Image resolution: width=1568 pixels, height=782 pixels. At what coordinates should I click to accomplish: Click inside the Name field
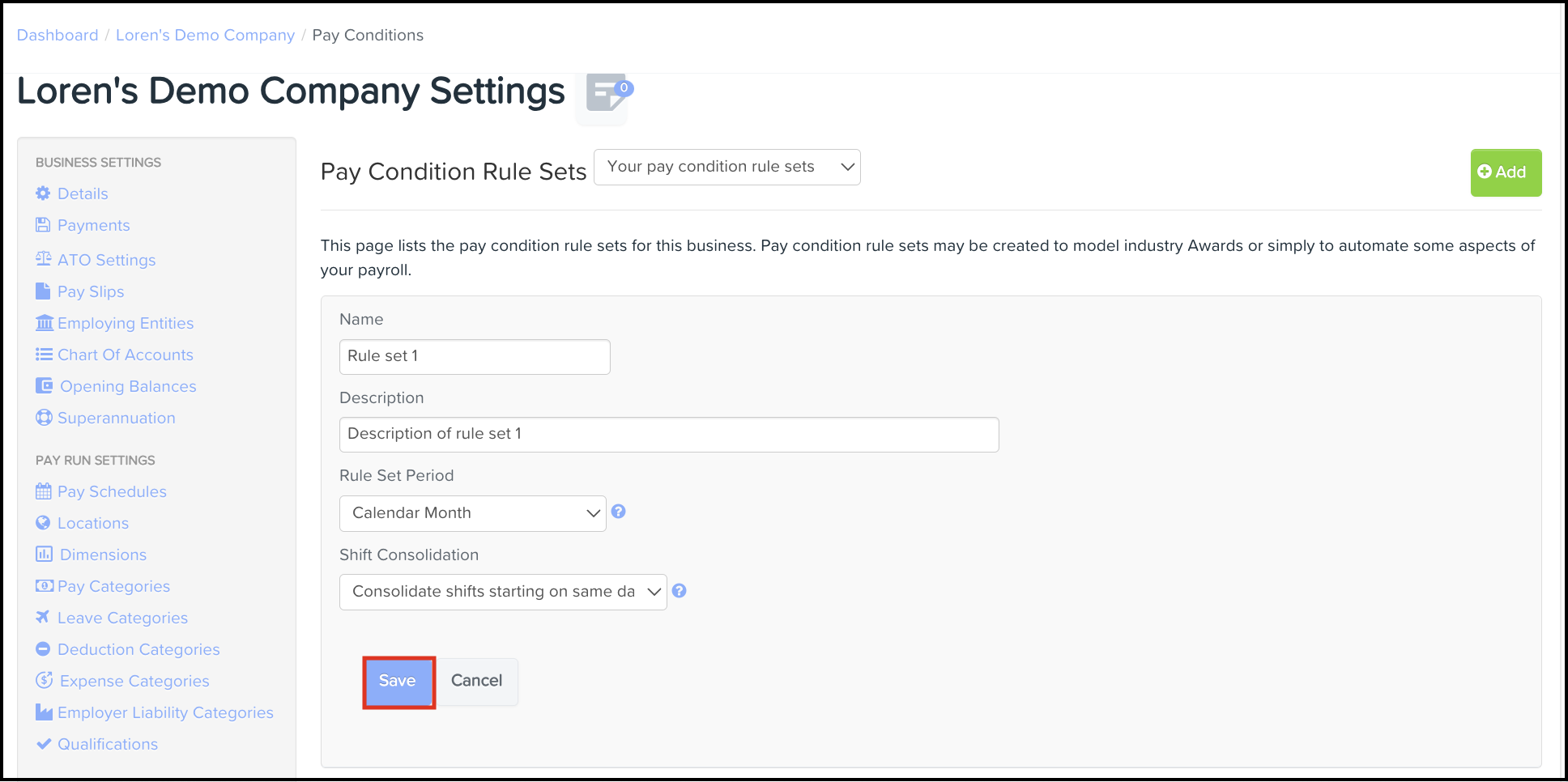(474, 356)
